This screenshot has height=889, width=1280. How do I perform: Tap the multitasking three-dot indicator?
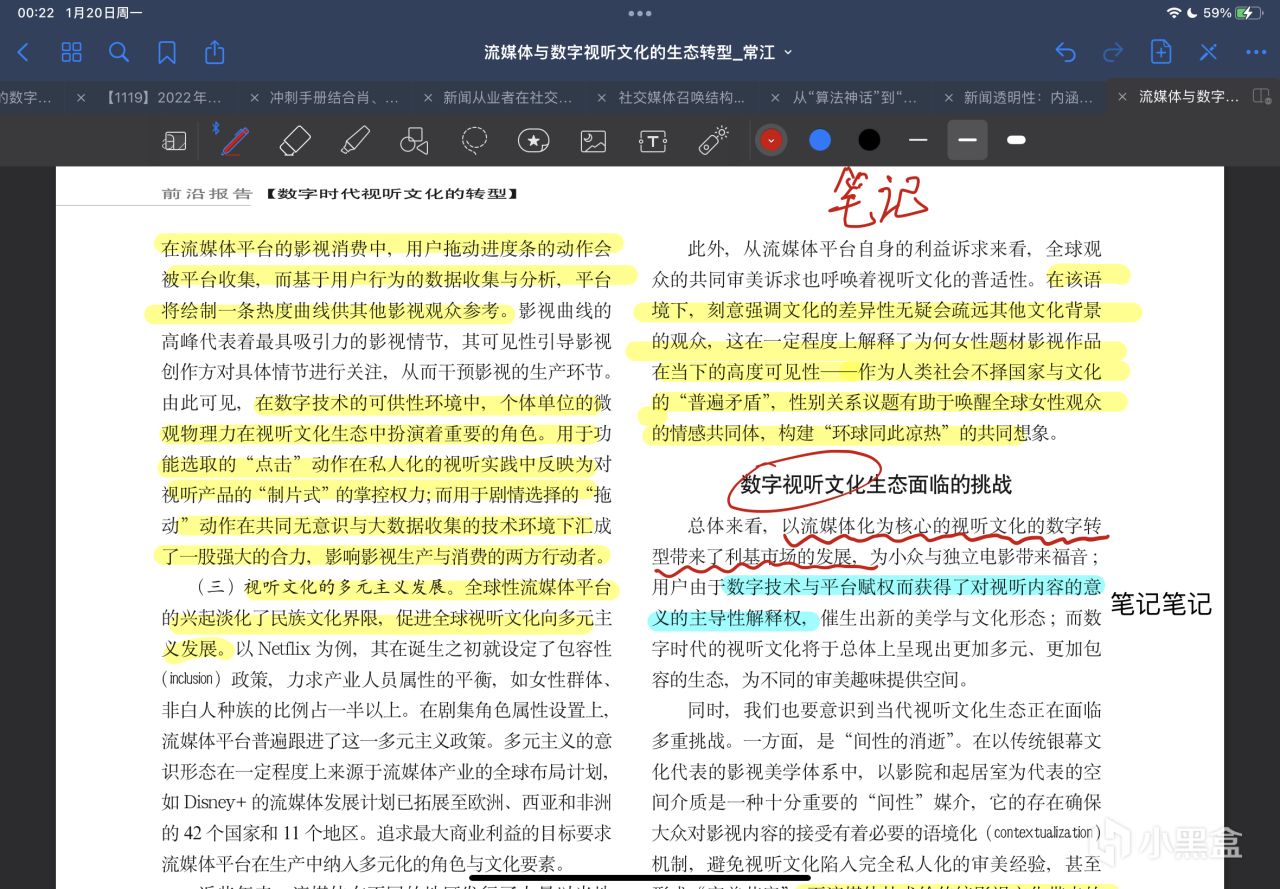point(640,14)
